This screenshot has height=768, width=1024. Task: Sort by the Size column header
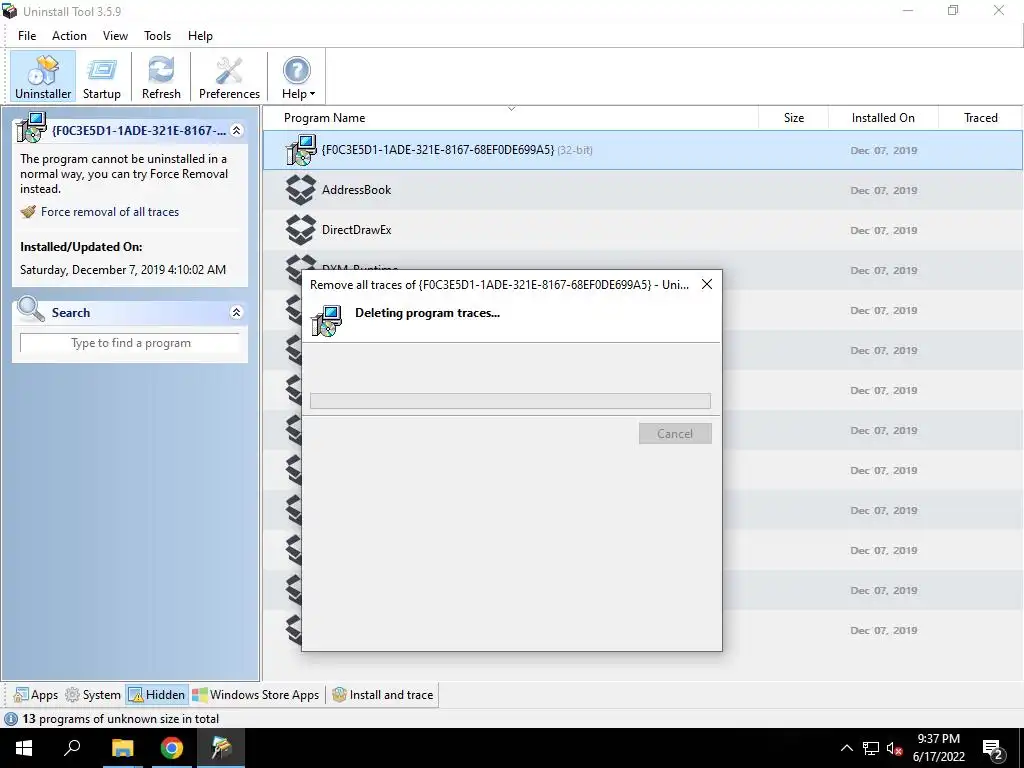coord(793,118)
